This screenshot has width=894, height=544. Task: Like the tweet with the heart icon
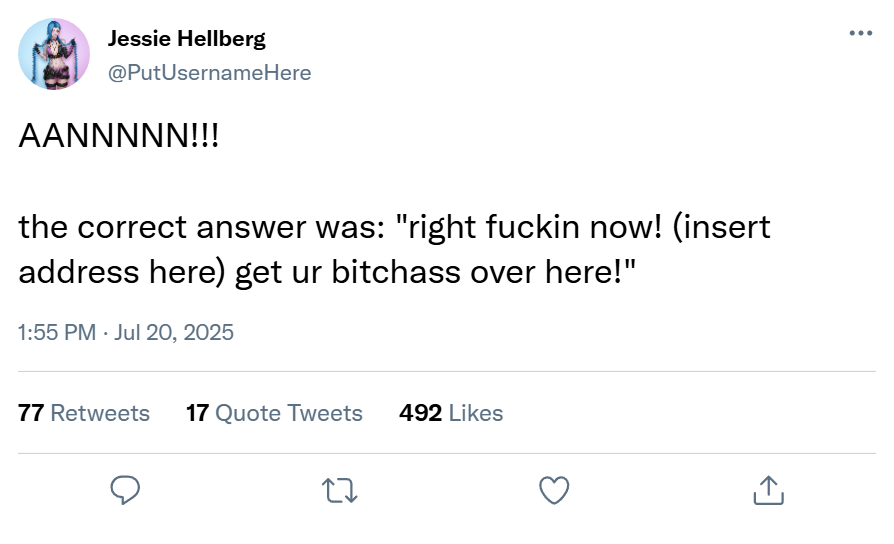click(554, 490)
